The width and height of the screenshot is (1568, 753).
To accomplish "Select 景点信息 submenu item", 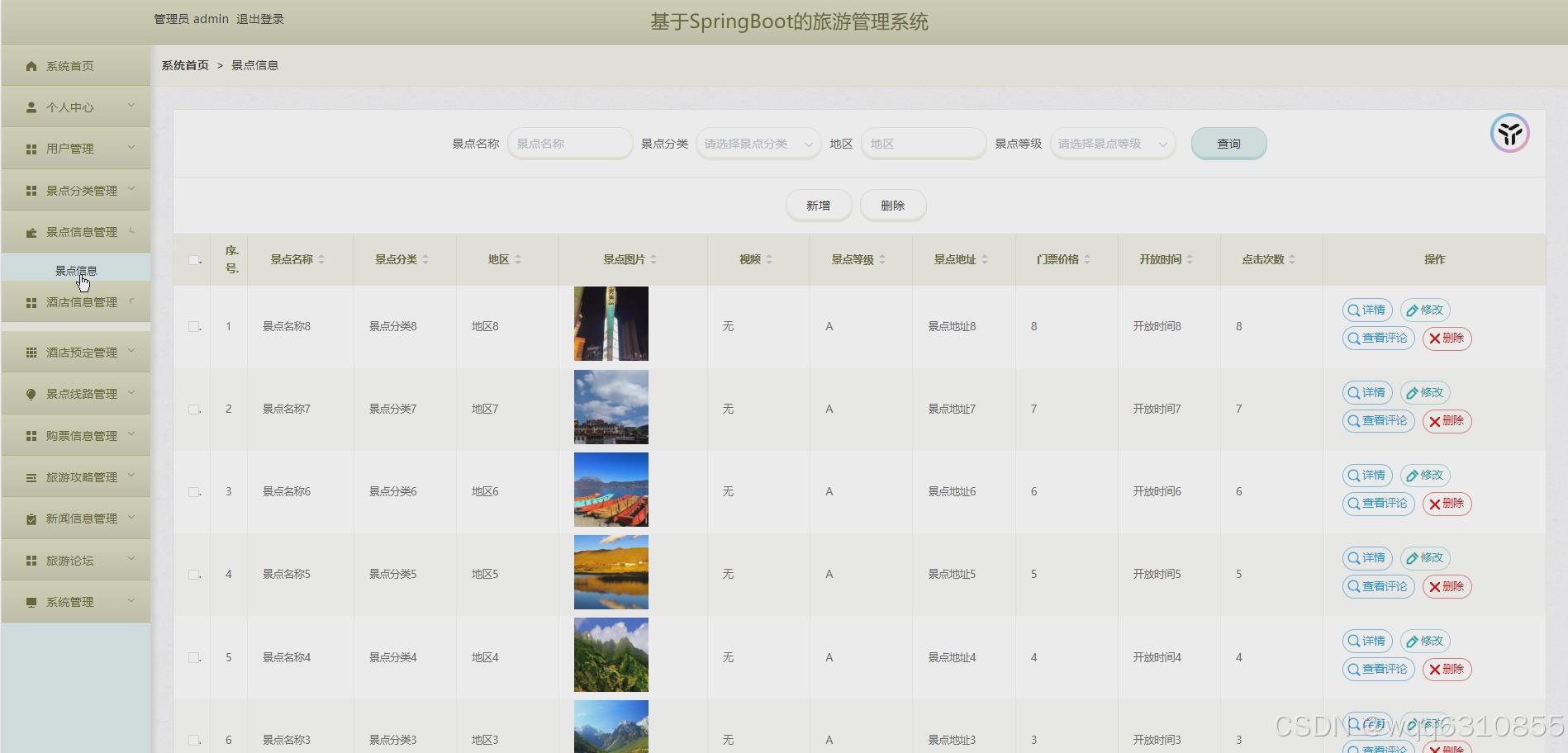I will [x=78, y=268].
